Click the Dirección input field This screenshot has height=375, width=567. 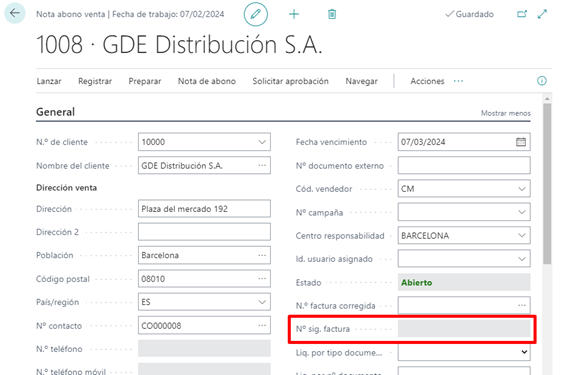pos(204,209)
